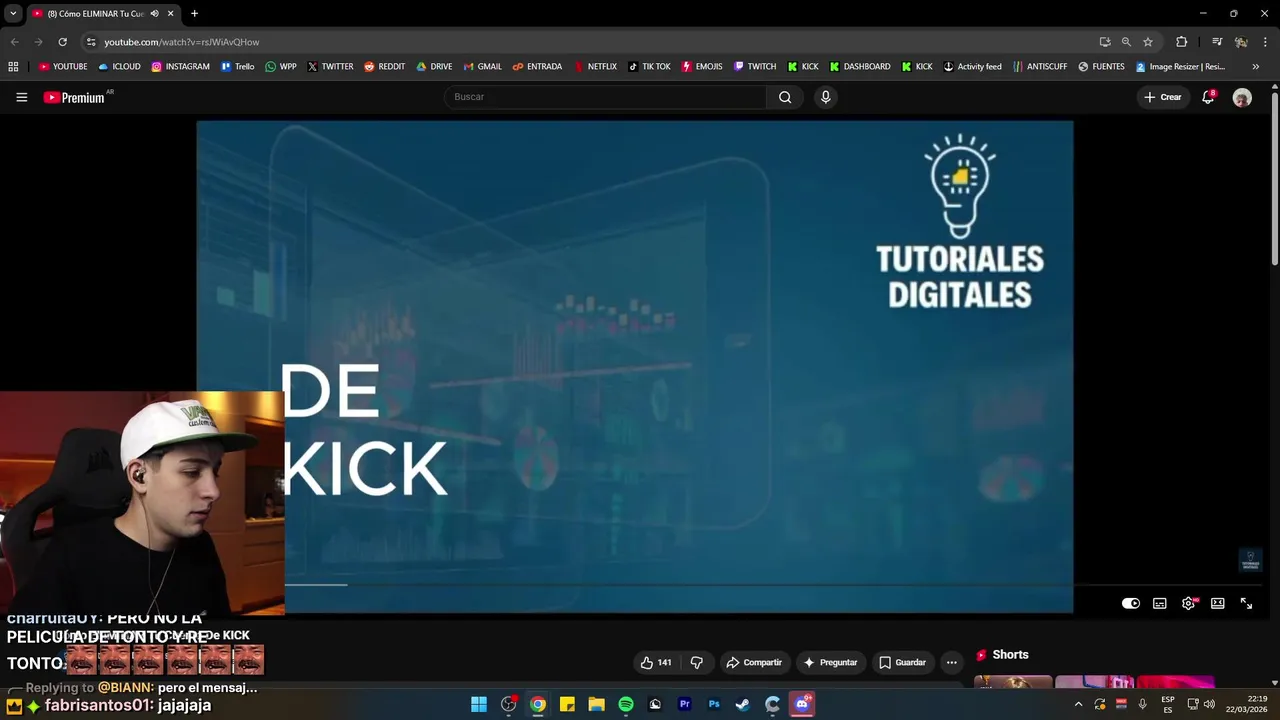Switch player to default view mode
The image size is (1280, 720).
click(1217, 603)
